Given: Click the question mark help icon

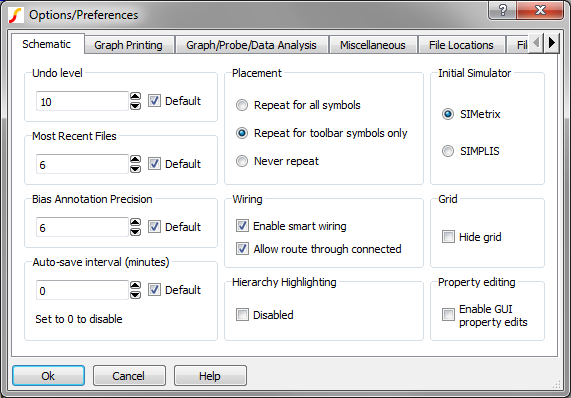Looking at the screenshot, I should (502, 10).
